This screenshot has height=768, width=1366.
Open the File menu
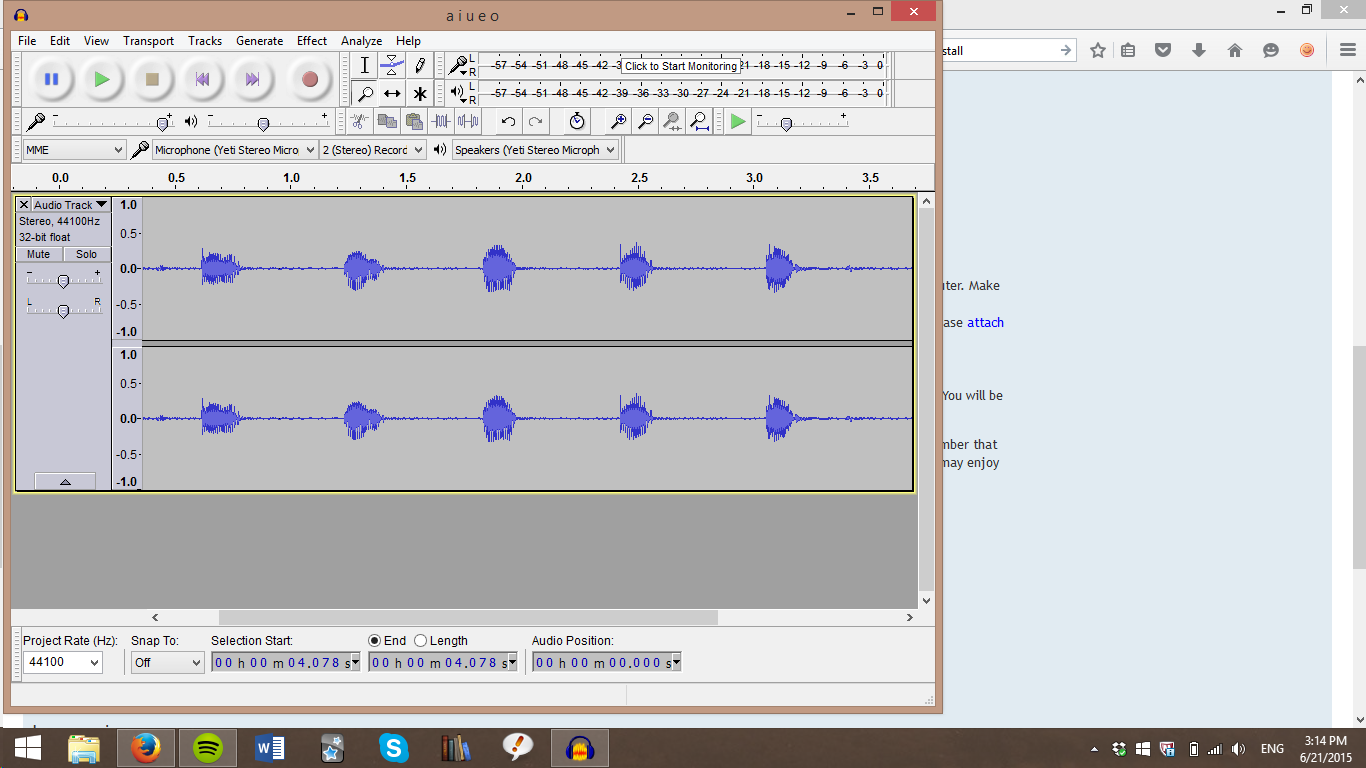(x=27, y=41)
